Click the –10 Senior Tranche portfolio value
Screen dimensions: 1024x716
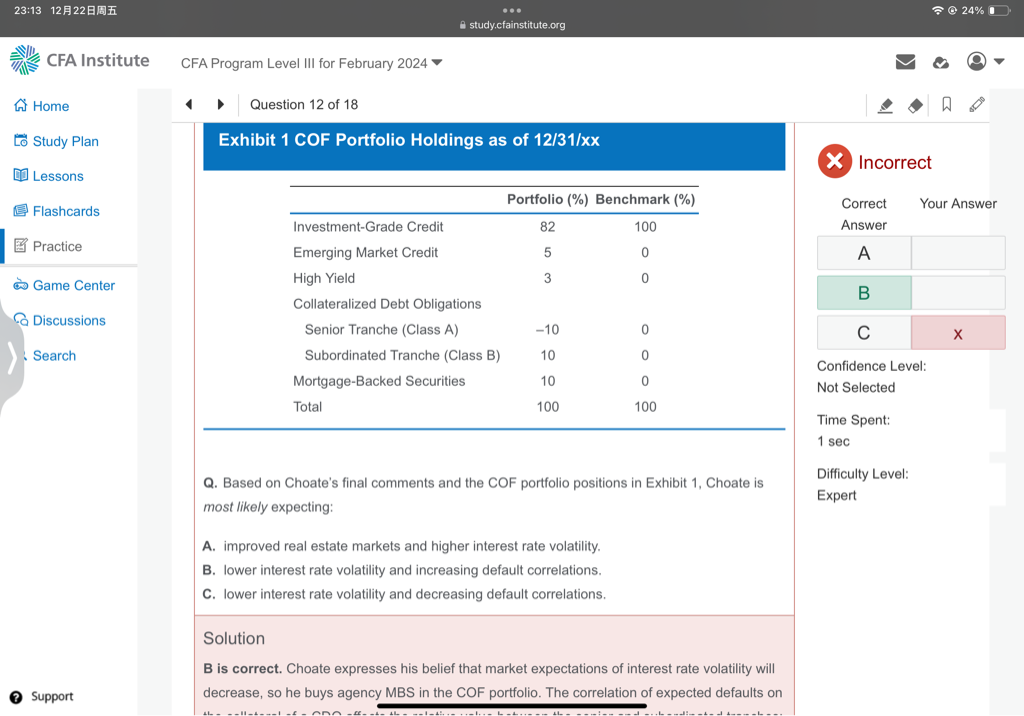[x=547, y=330]
